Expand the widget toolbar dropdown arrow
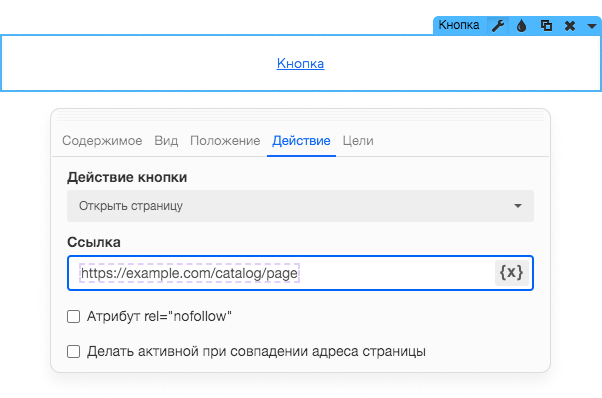 [592, 26]
